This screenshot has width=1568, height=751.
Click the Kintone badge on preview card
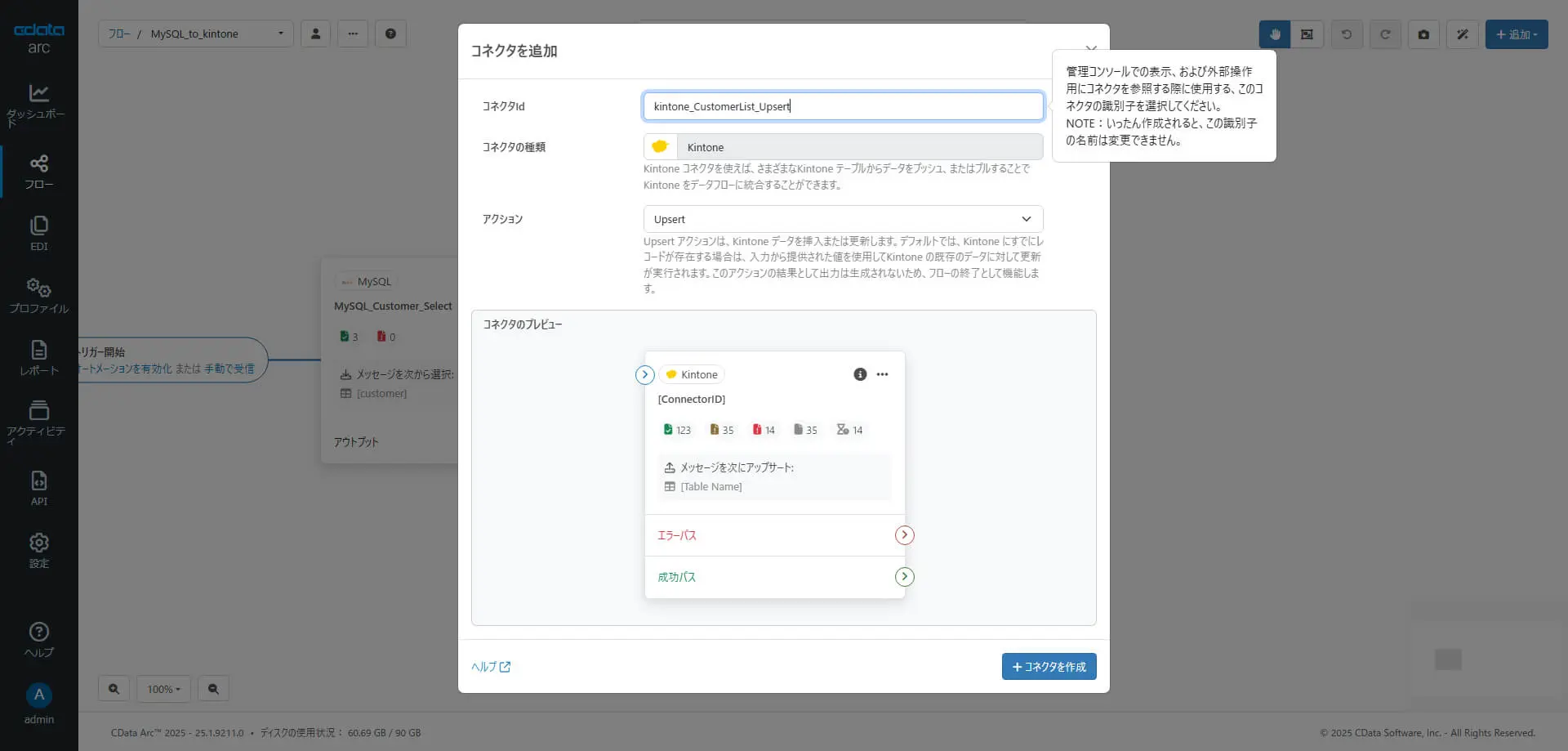692,374
